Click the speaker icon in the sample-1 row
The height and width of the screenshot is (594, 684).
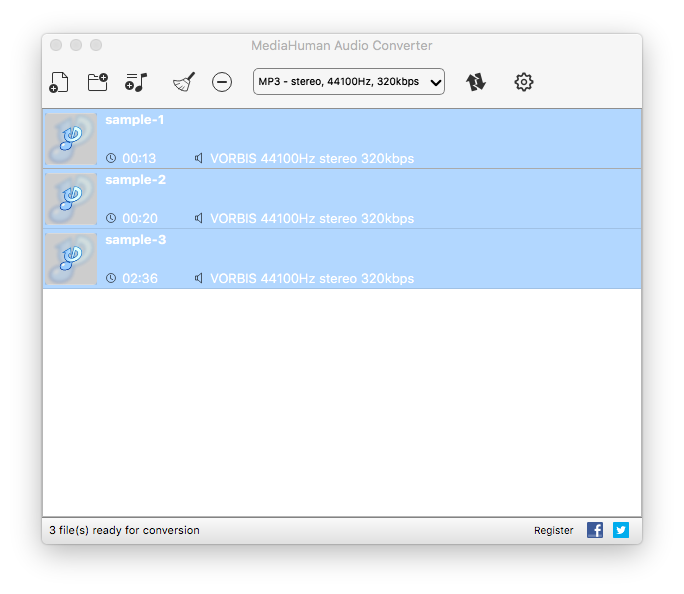pyautogui.click(x=199, y=158)
